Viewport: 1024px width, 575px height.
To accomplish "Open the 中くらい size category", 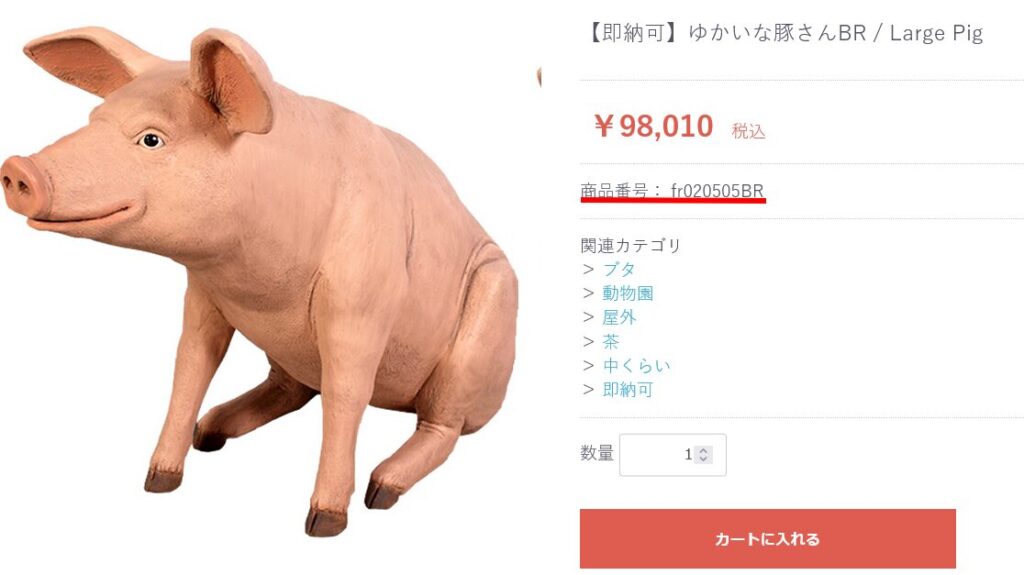I will click(x=636, y=366).
